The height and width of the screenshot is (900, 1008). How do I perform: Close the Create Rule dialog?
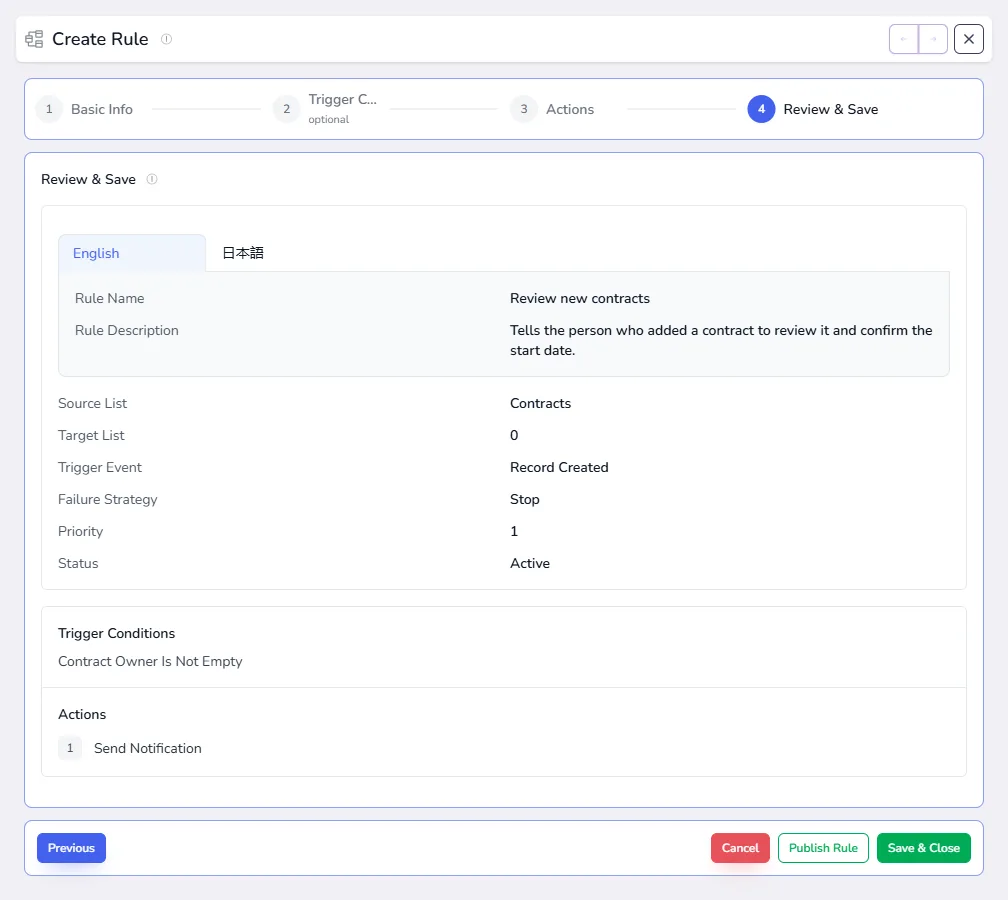pos(969,39)
